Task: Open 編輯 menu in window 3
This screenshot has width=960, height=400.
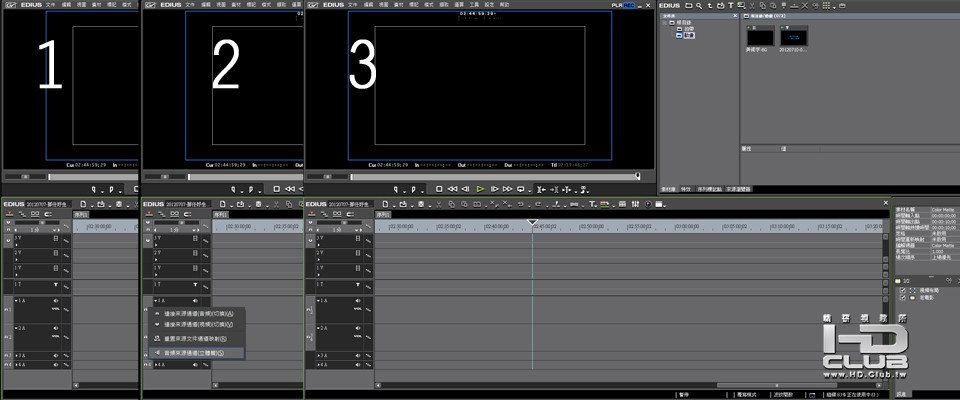Action: 368,5
